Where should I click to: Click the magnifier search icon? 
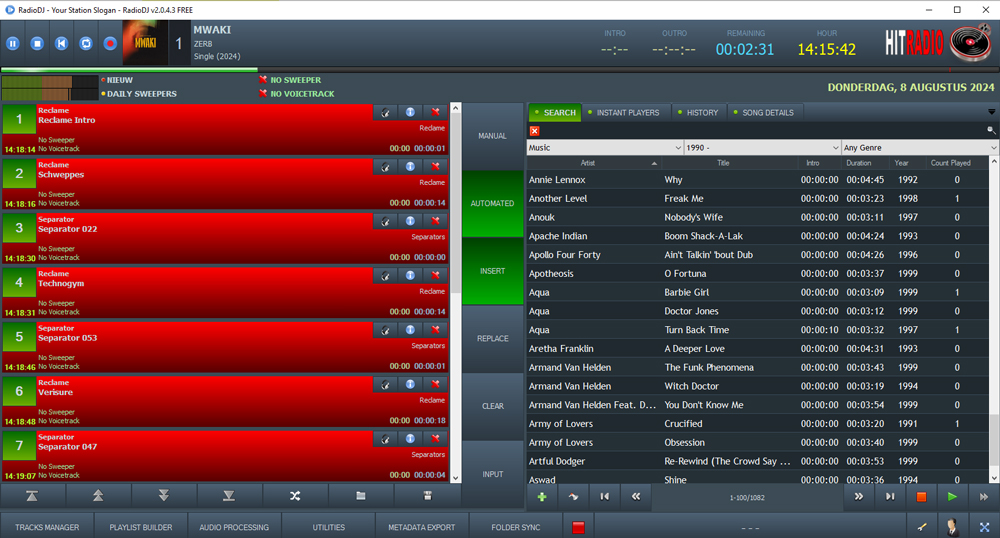point(991,130)
